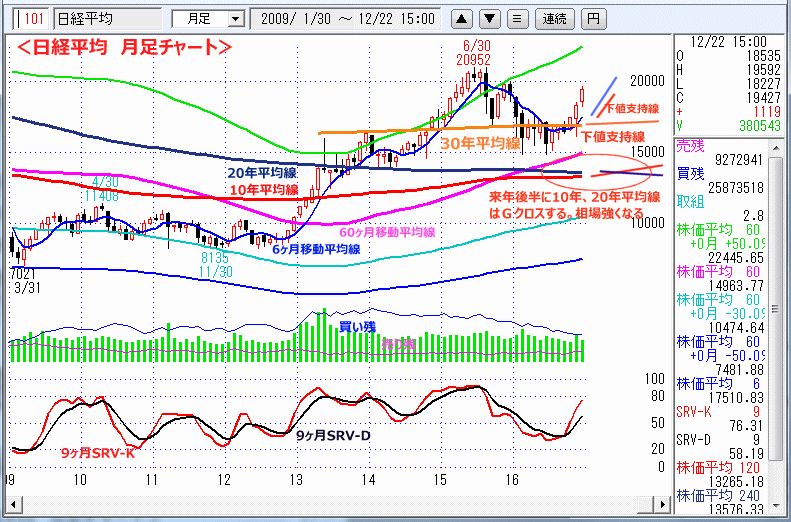Click the 14963.77 moving average value
The height and width of the screenshot is (522, 791).
[x=737, y=286]
